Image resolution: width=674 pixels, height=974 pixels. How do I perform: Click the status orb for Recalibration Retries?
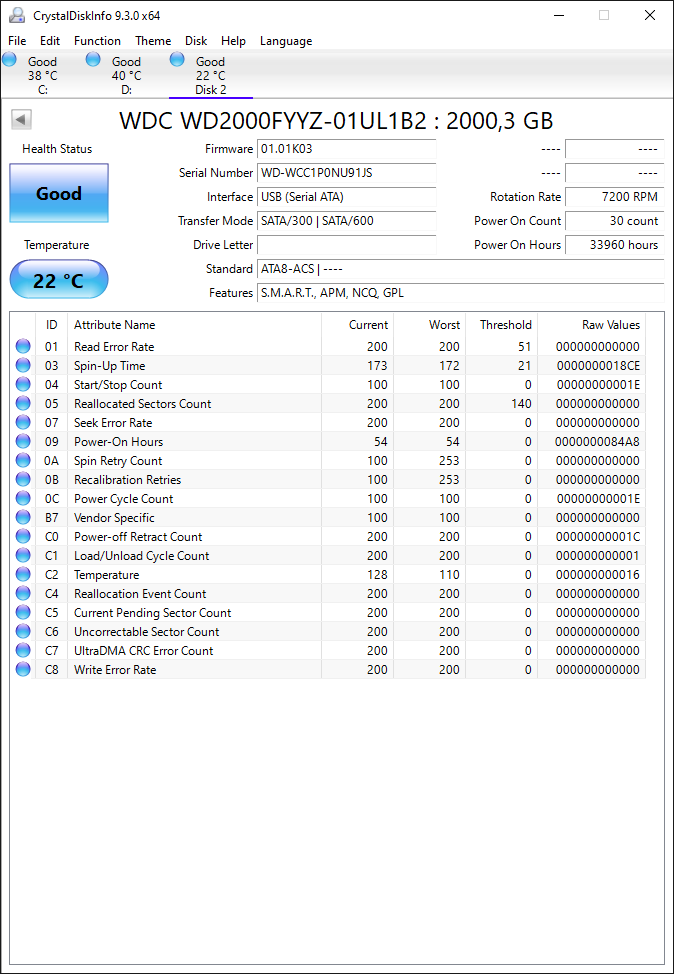point(23,480)
